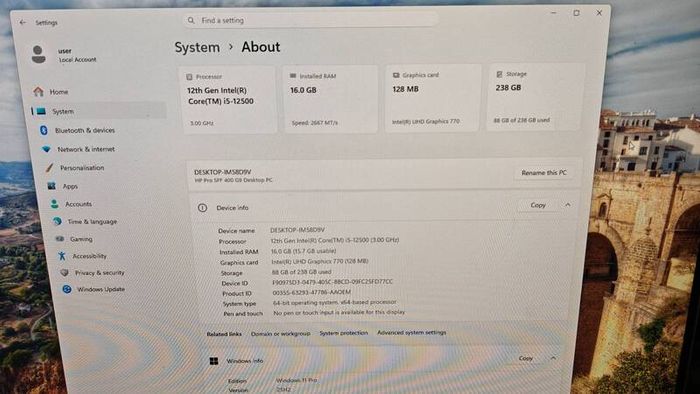Click System in the breadcrumb
This screenshot has width=700, height=394.
197,47
